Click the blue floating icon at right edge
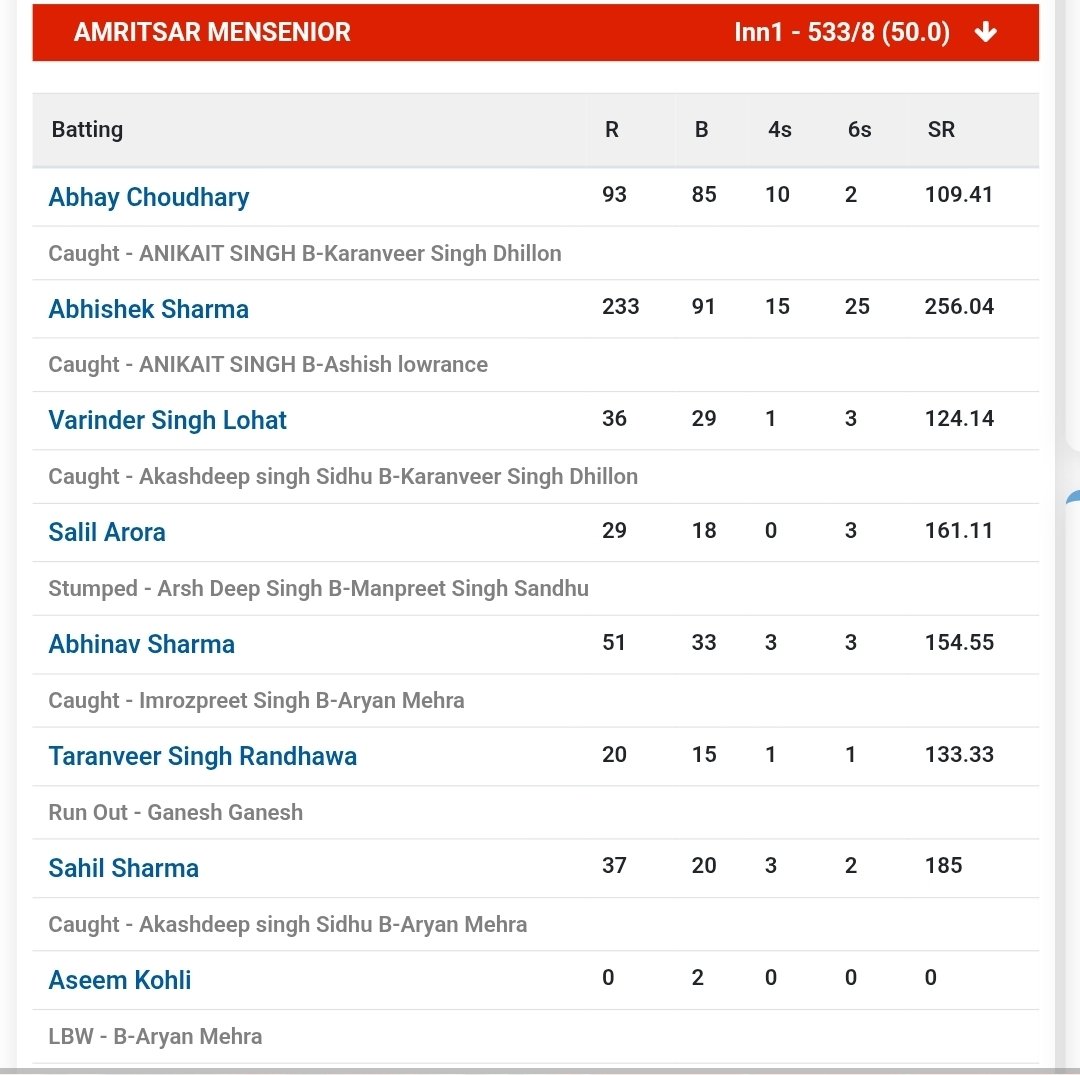1080x1075 pixels. [x=1072, y=498]
